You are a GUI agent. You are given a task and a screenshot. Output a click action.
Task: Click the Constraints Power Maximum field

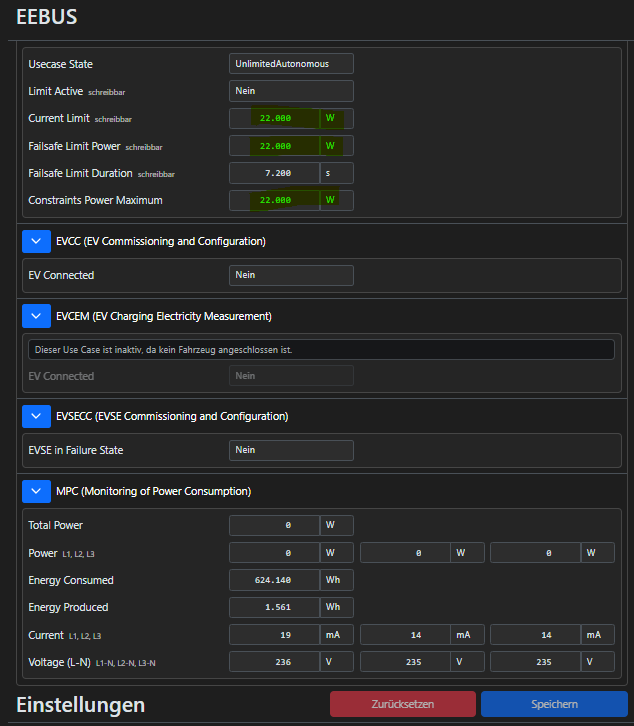click(274, 200)
